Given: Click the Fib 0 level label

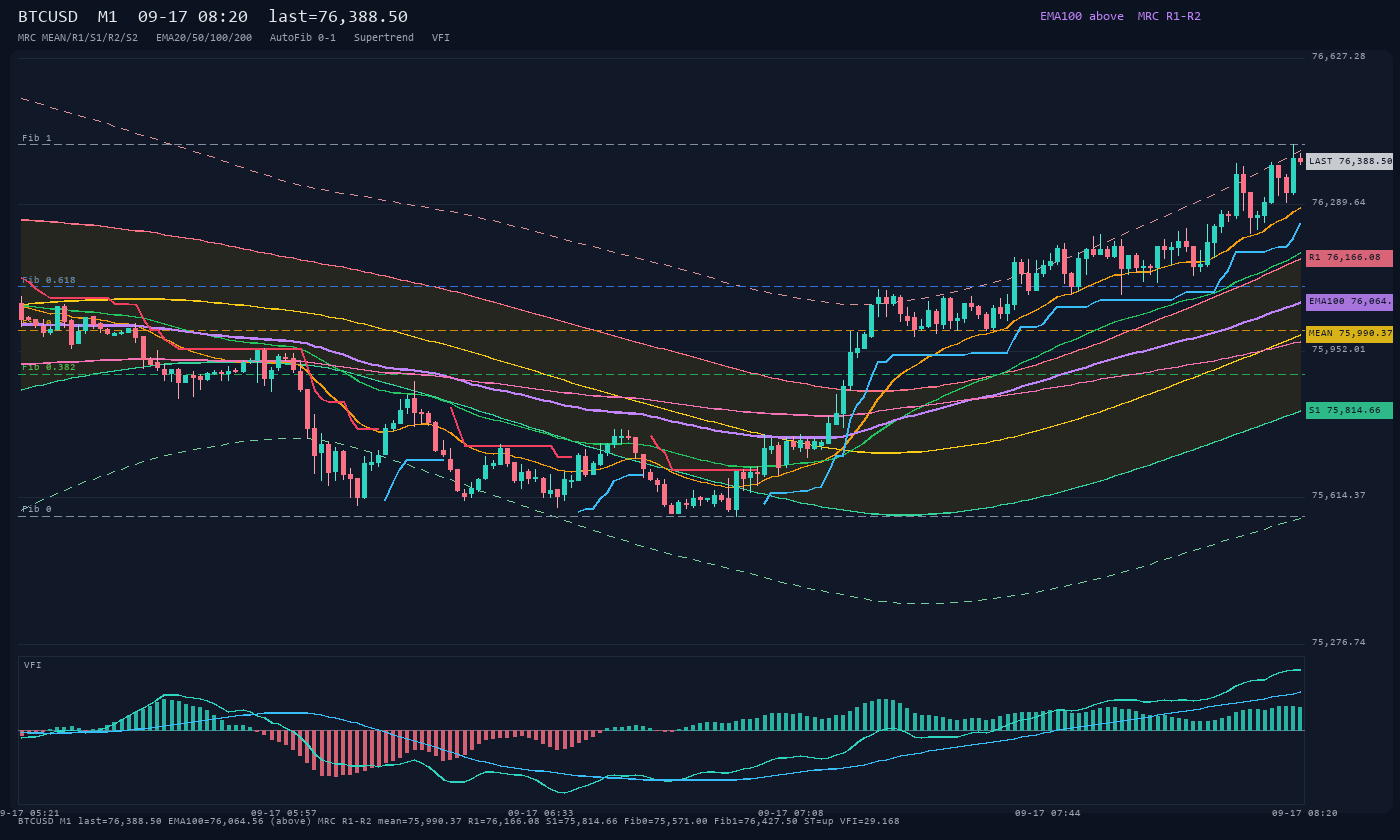Looking at the screenshot, I should click(x=37, y=509).
